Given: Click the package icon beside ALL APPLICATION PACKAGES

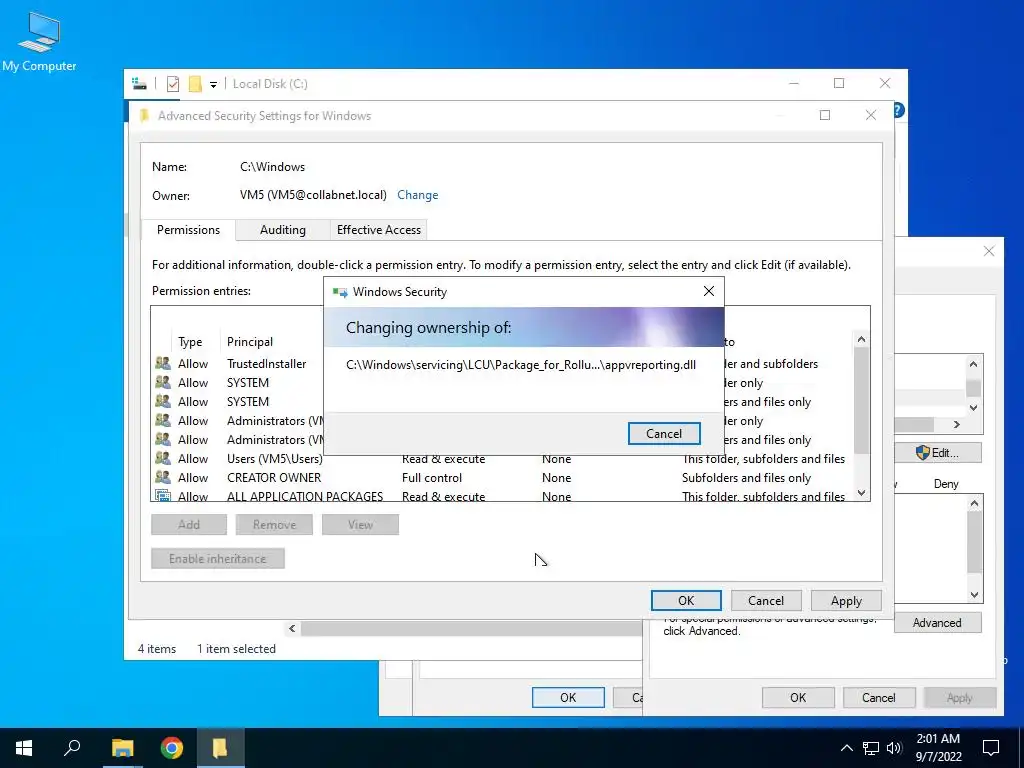Looking at the screenshot, I should 163,496.
